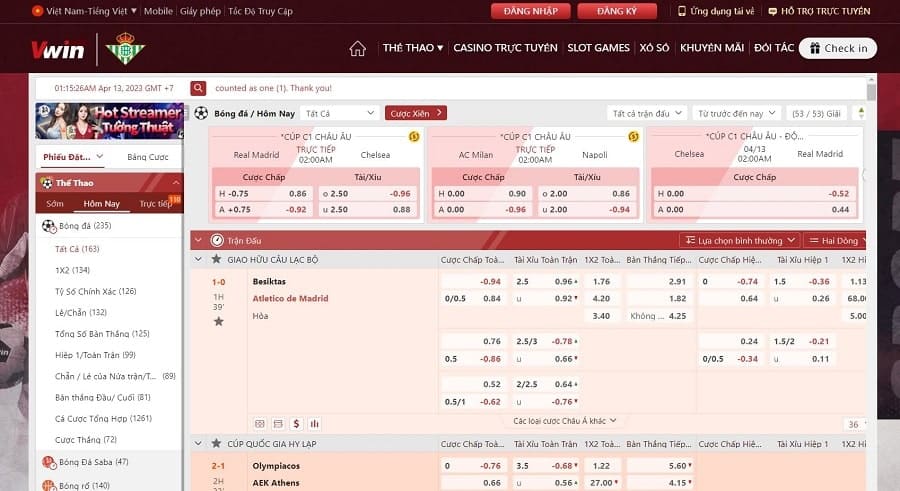This screenshot has height=491, width=900.
Task: Select H -0.75 odds 0.86 for Real Madrid
Action: tap(262, 194)
